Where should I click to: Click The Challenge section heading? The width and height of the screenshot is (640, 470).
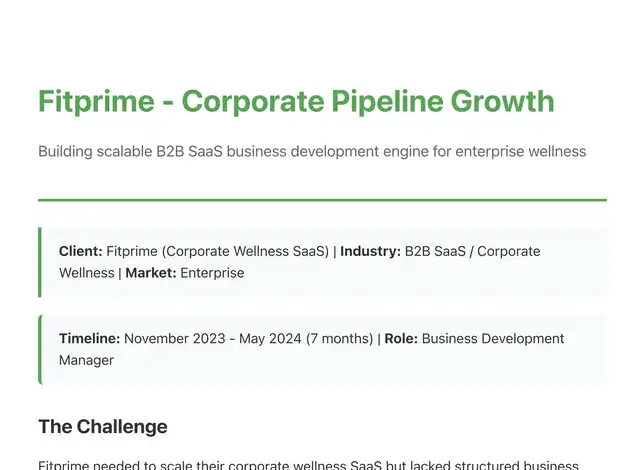(103, 427)
